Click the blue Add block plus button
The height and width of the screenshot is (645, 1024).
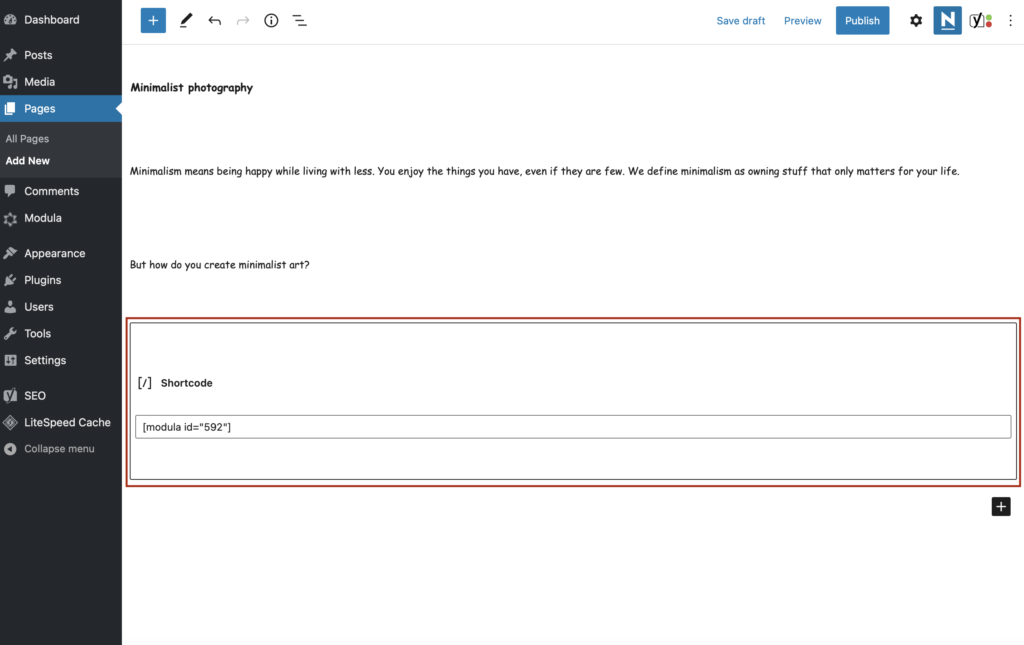[153, 21]
